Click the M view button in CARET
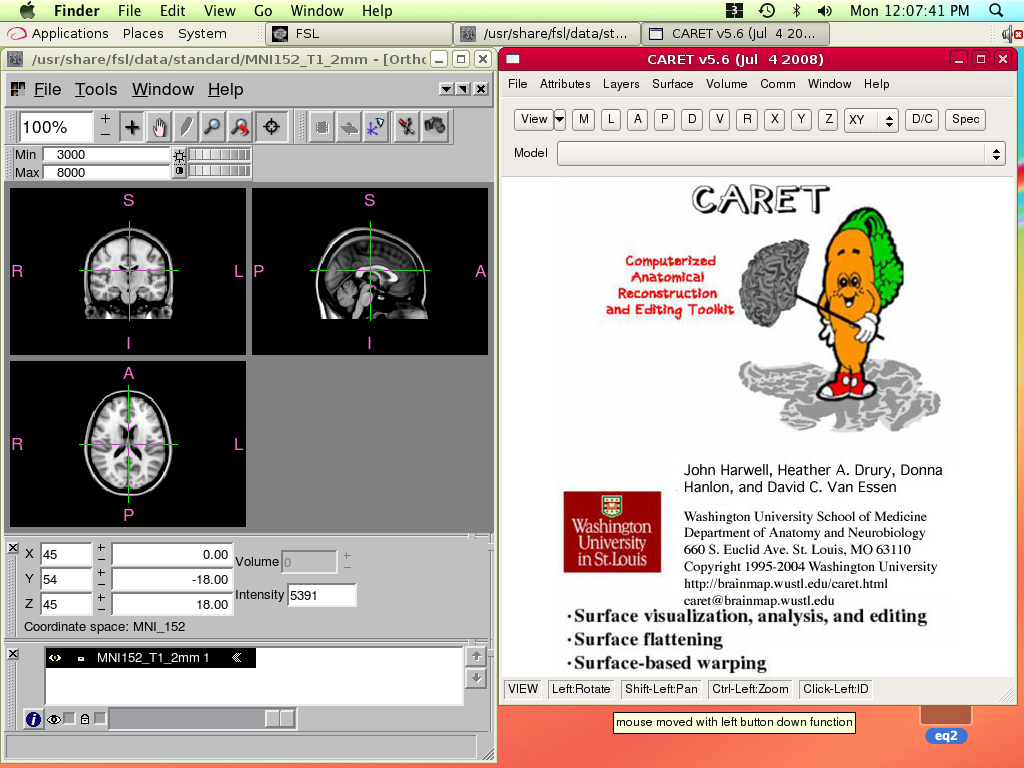This screenshot has height=768, width=1024. pyautogui.click(x=583, y=120)
